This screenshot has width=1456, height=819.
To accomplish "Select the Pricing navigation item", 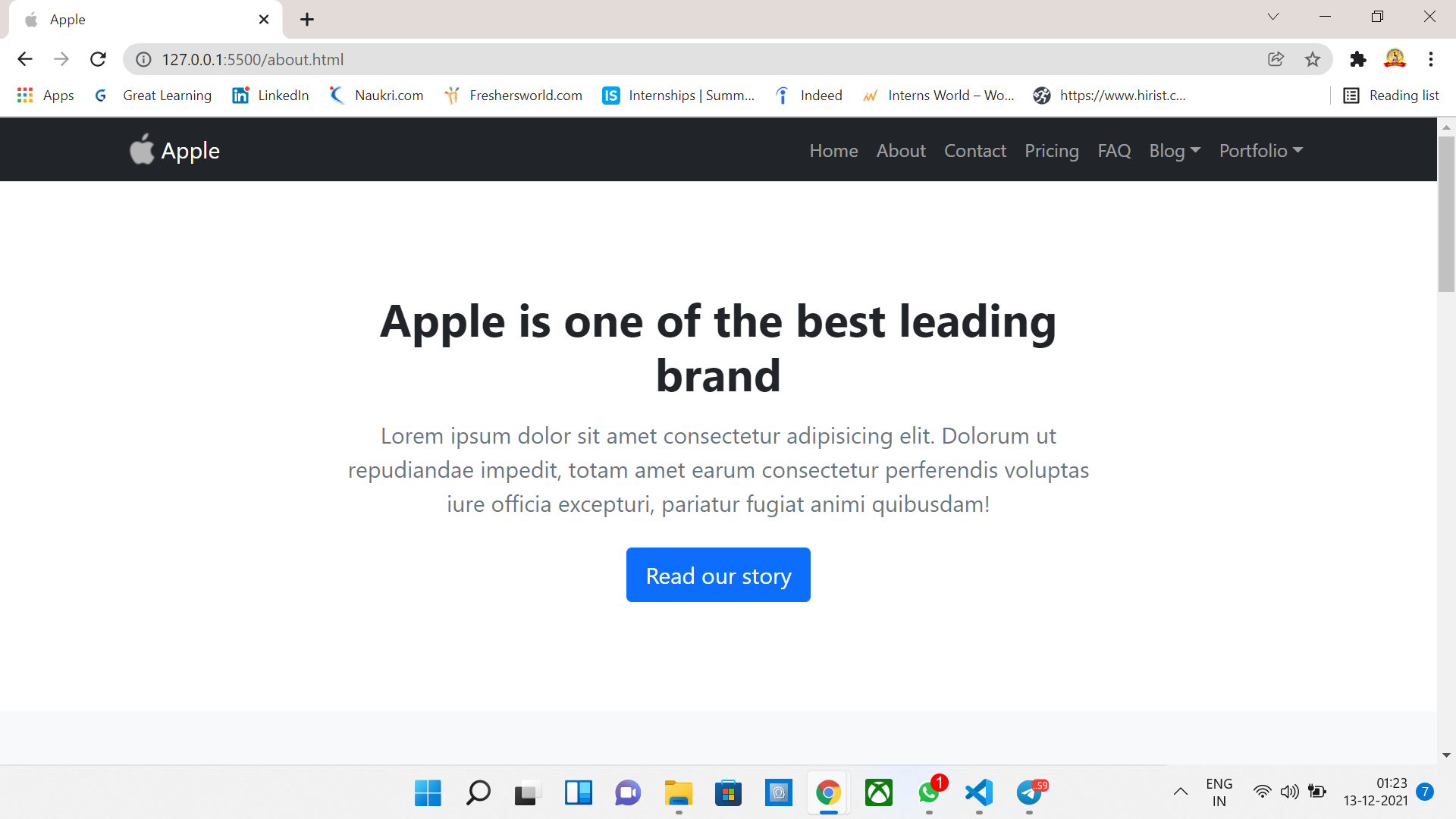I will coord(1051,150).
